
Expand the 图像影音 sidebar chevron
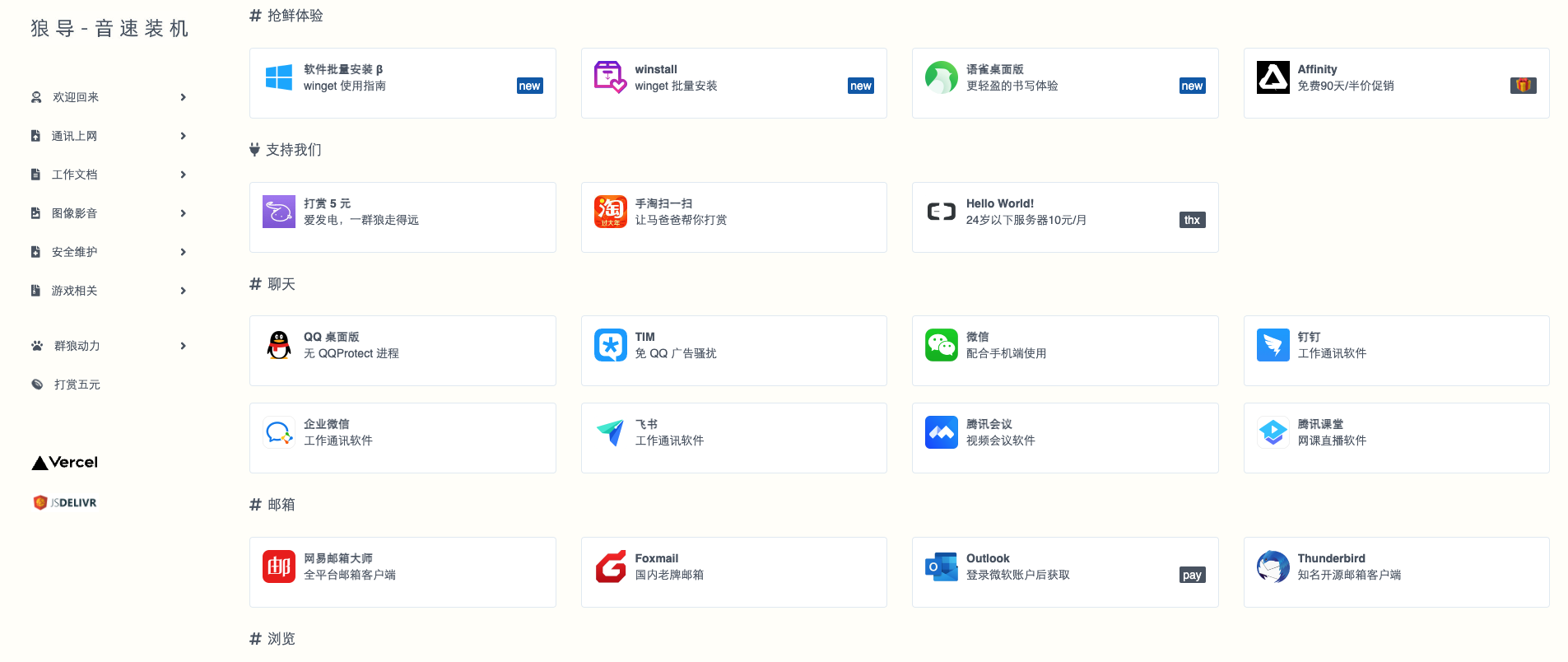click(183, 213)
